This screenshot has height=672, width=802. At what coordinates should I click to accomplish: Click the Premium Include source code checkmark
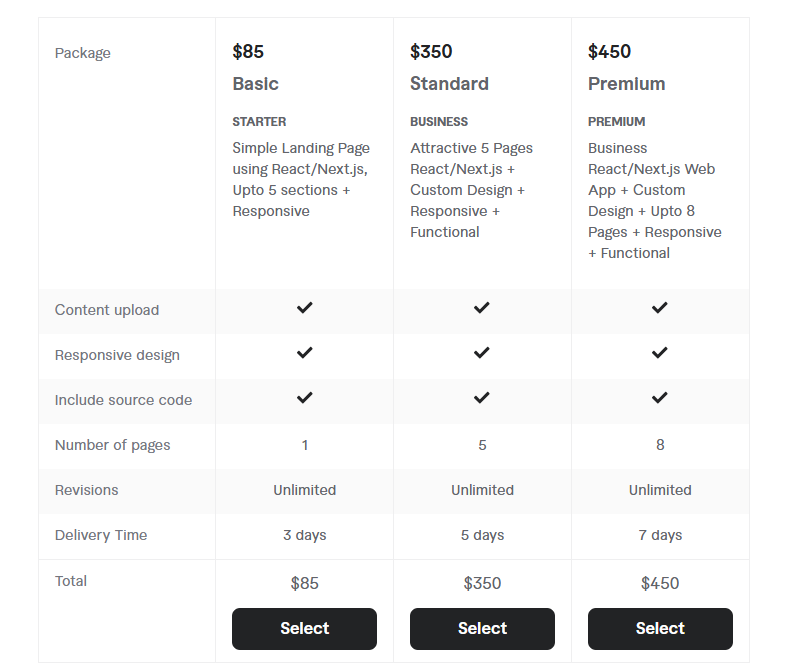click(660, 398)
